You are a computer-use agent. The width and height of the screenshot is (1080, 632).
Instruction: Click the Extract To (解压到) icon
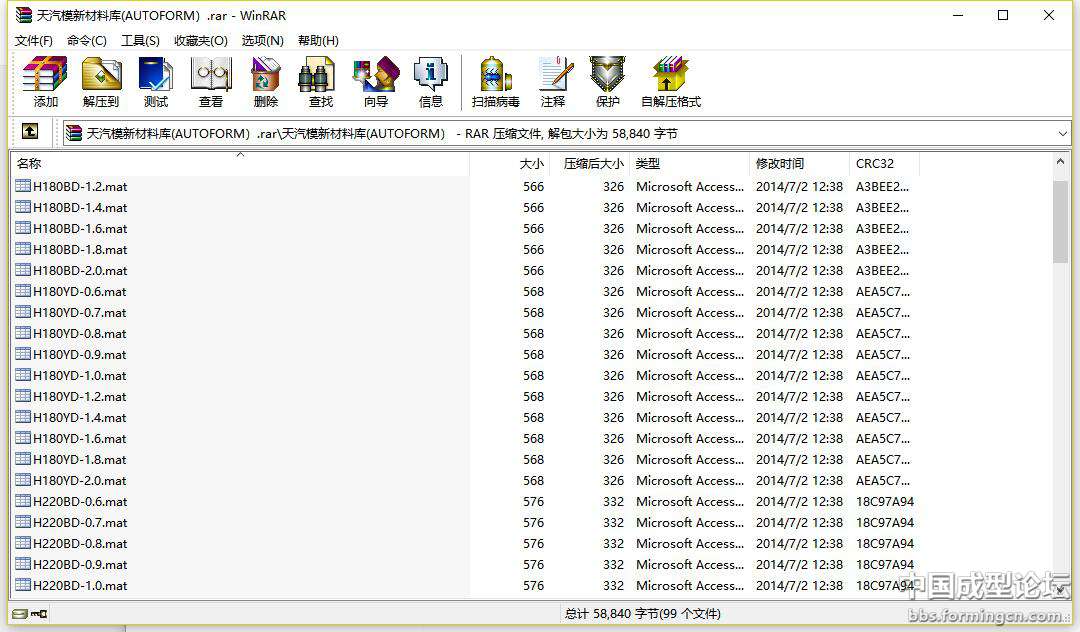pos(100,82)
